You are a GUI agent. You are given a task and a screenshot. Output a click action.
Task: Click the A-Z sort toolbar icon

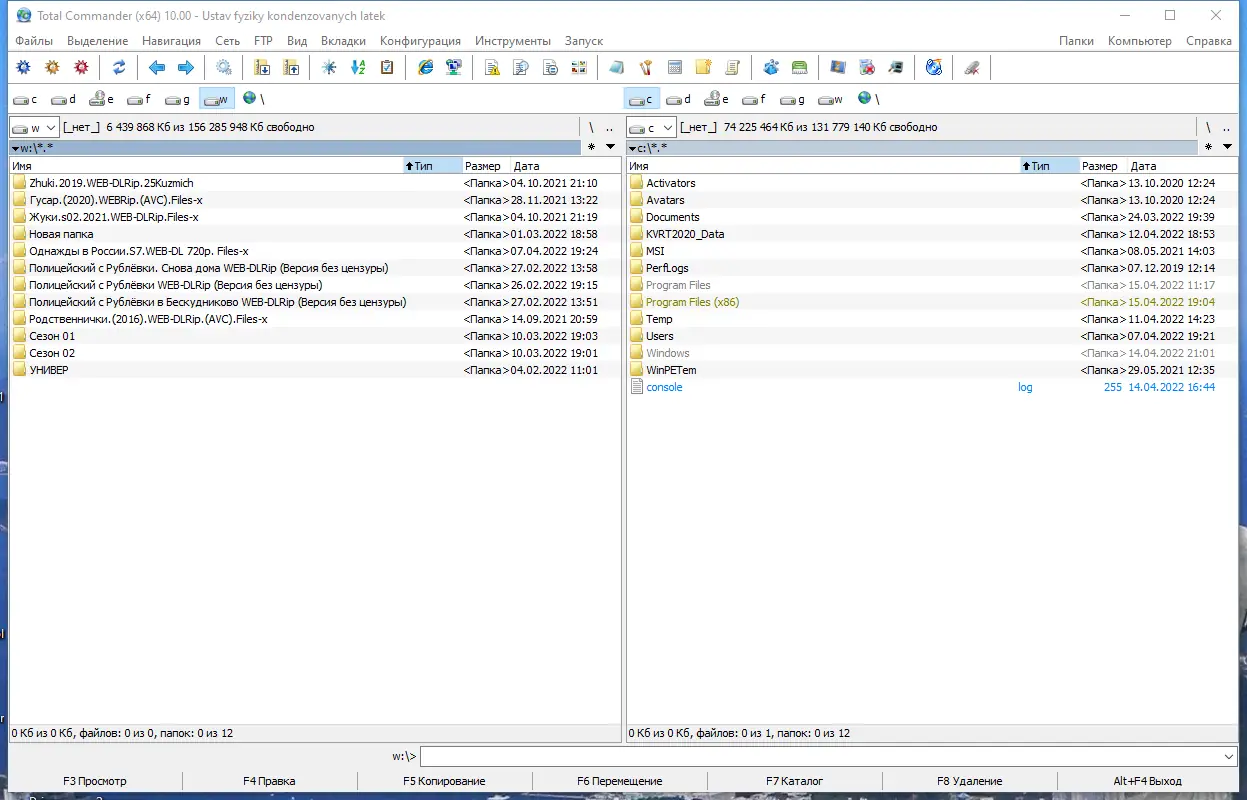click(x=358, y=67)
